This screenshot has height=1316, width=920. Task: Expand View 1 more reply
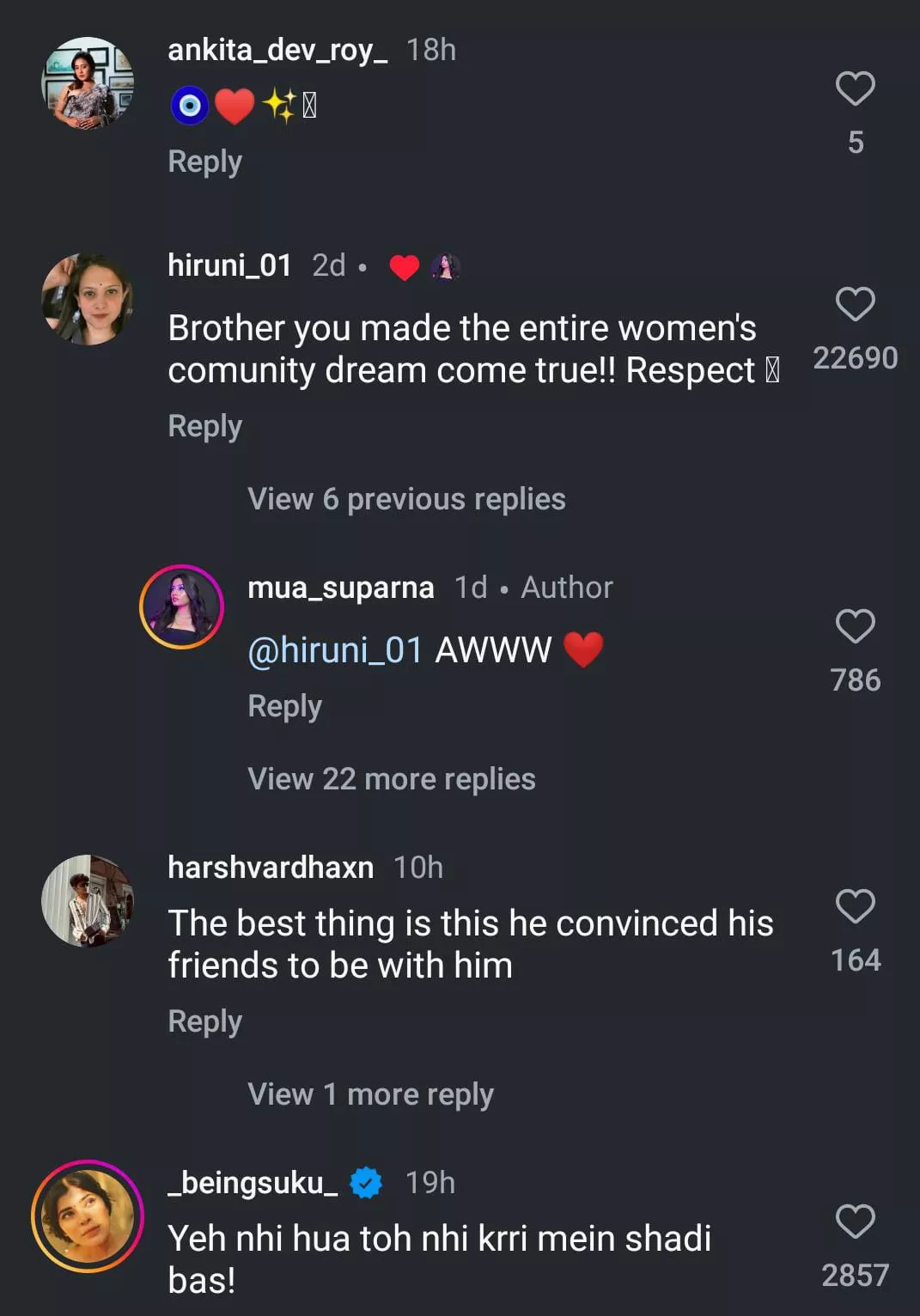click(370, 1094)
